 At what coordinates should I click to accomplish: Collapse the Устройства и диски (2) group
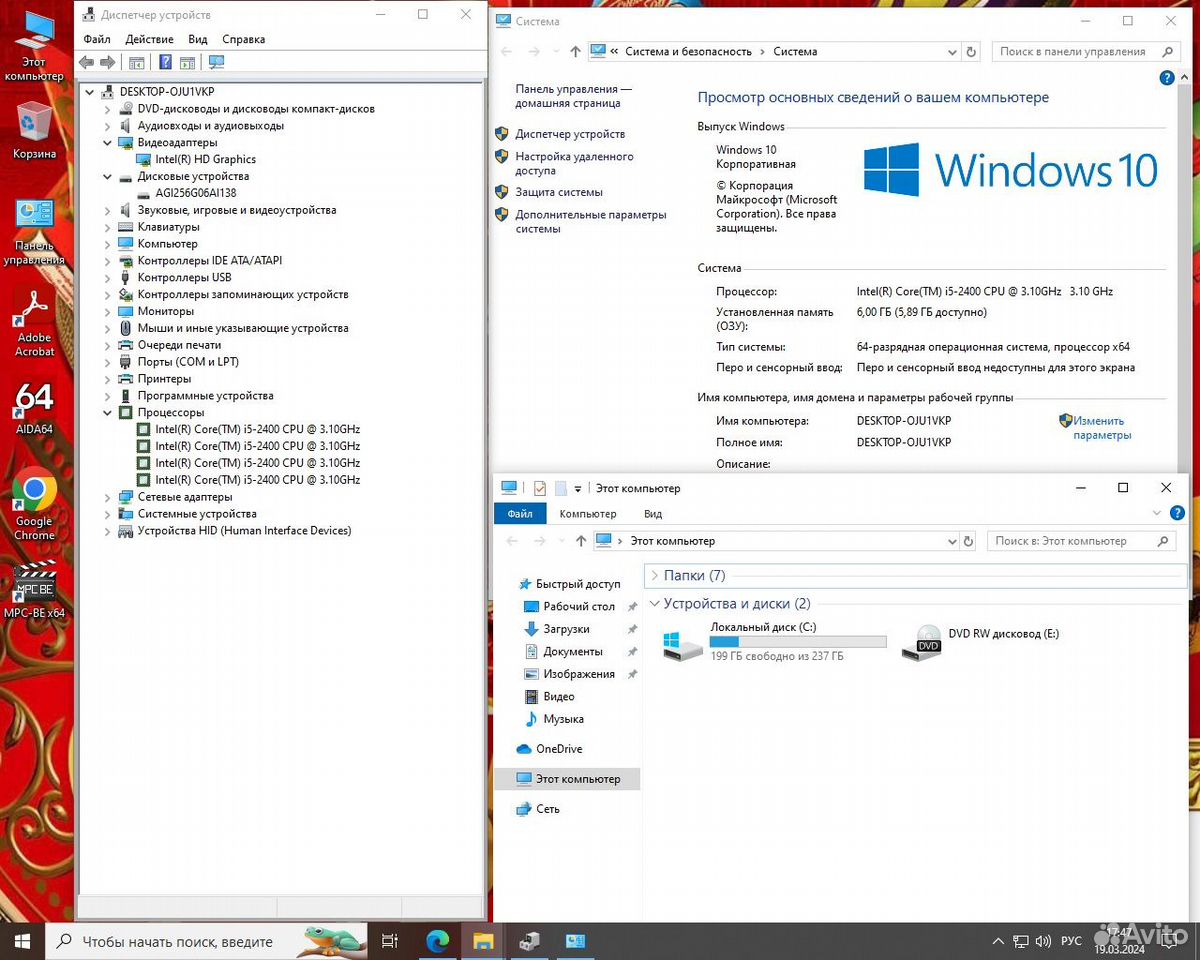click(654, 604)
